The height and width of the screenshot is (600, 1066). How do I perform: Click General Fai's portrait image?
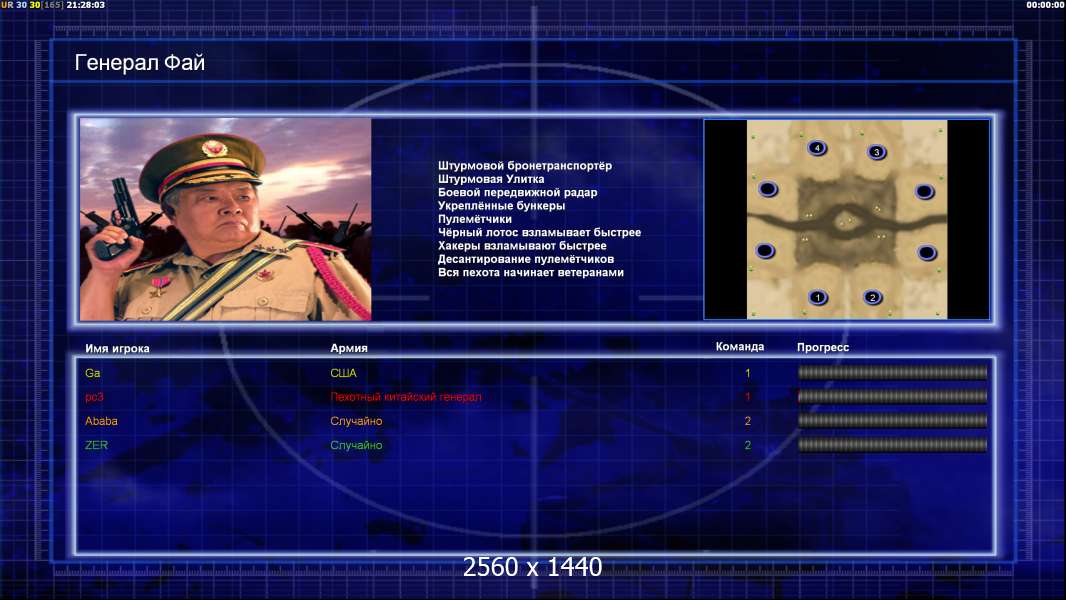click(226, 219)
